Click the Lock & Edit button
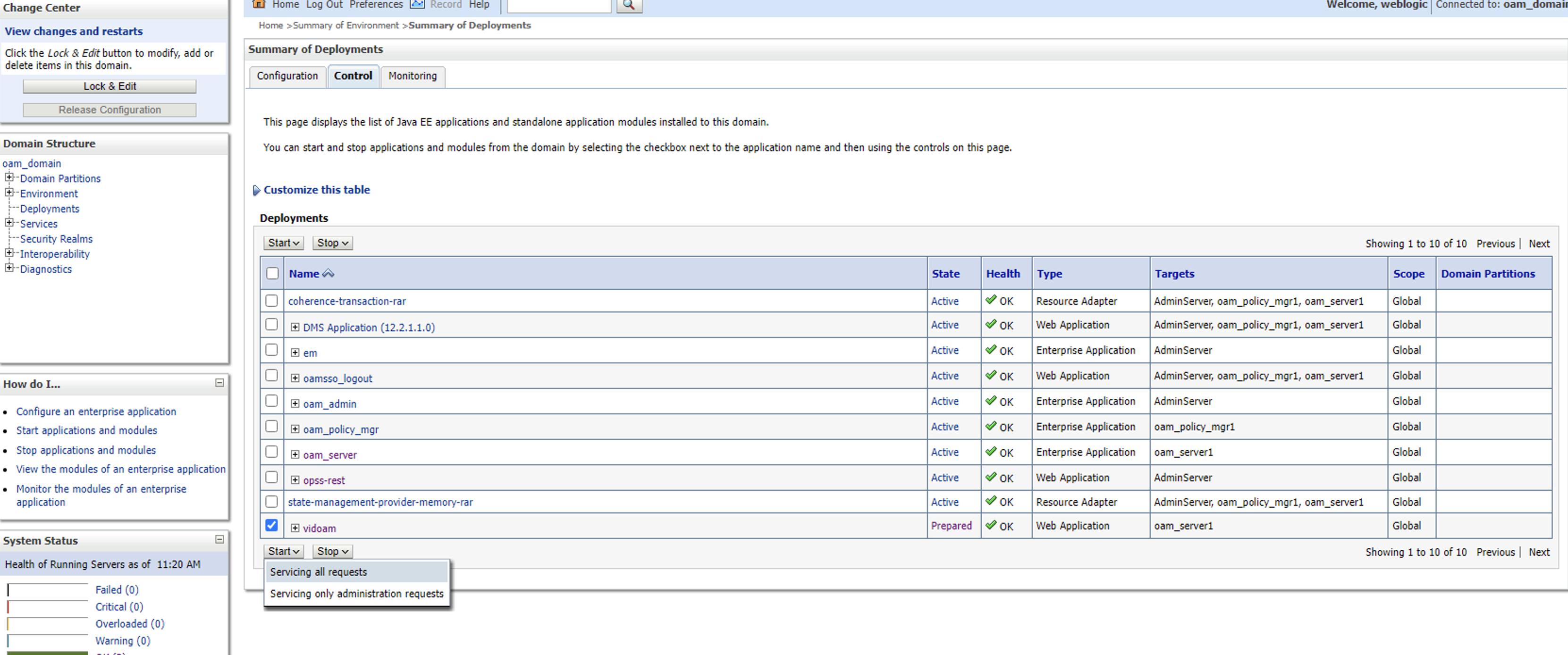This screenshot has height=655, width=1568. pyautogui.click(x=110, y=86)
